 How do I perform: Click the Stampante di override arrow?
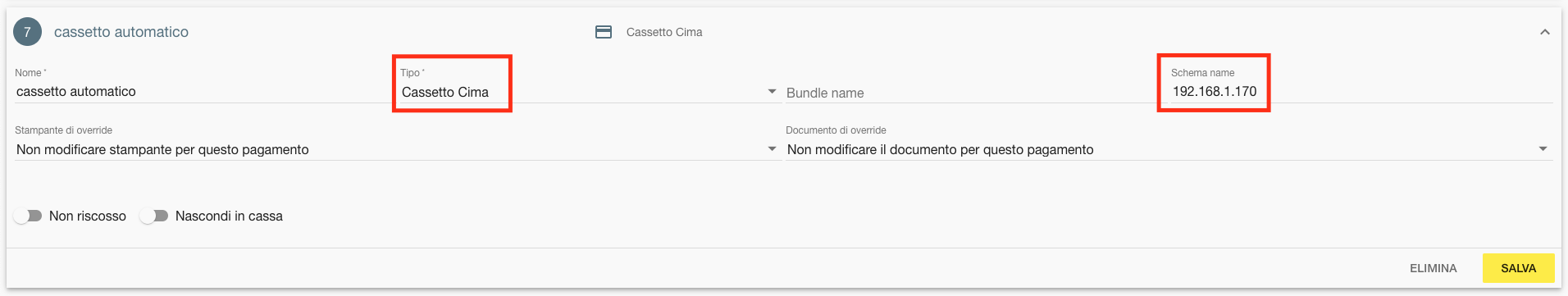pyautogui.click(x=772, y=149)
